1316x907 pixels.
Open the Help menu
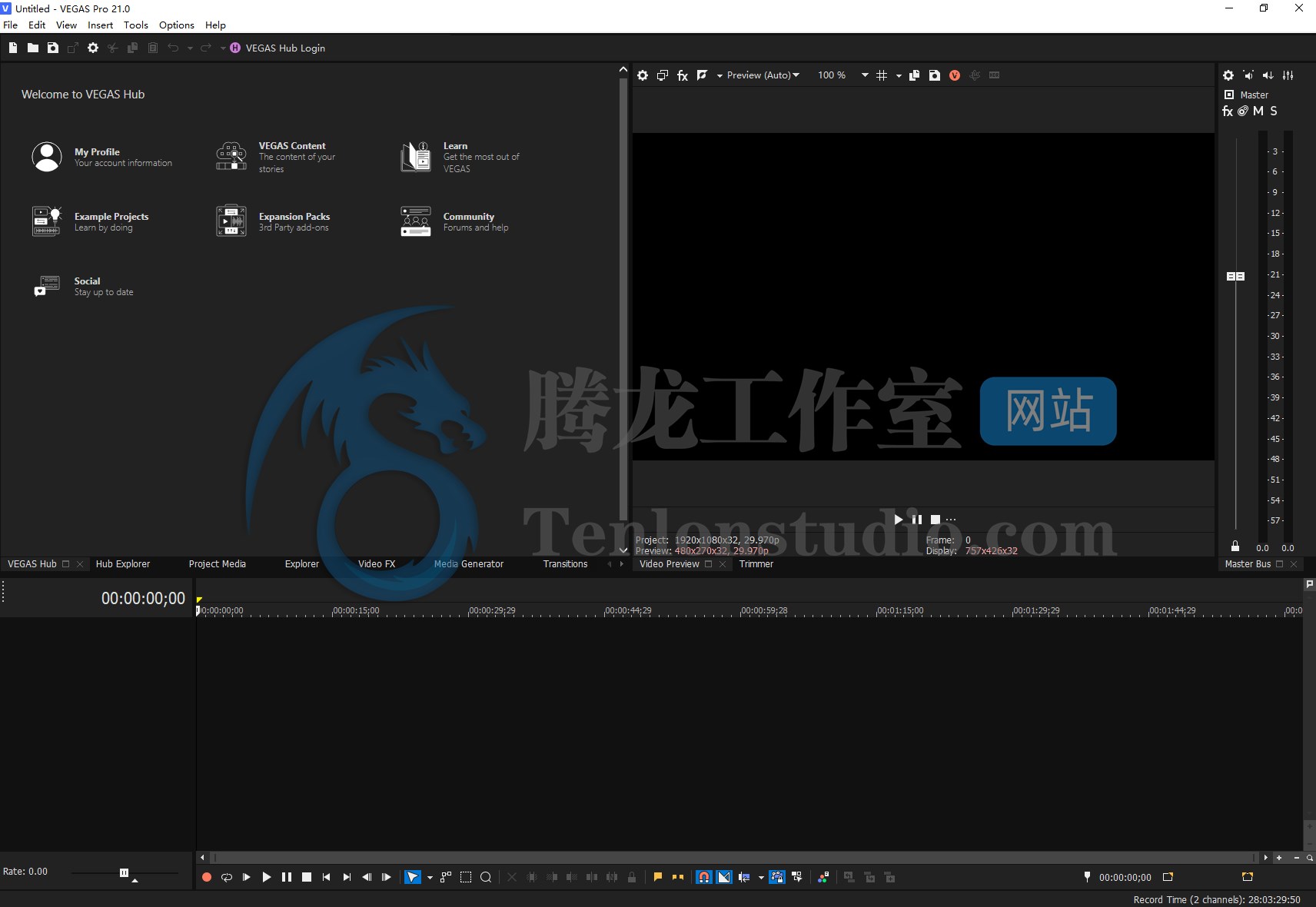[x=215, y=25]
